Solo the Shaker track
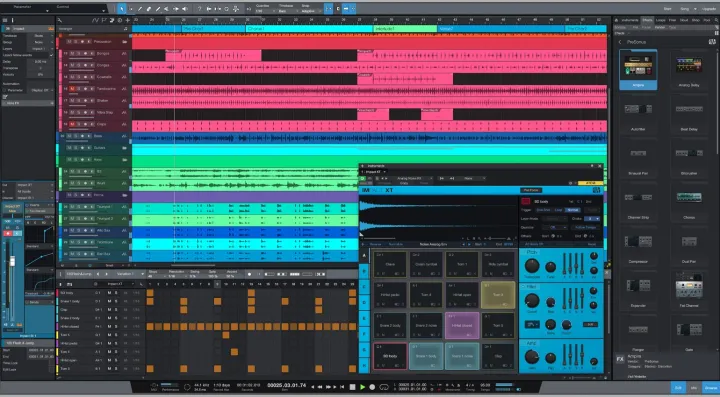 [x=78, y=101]
